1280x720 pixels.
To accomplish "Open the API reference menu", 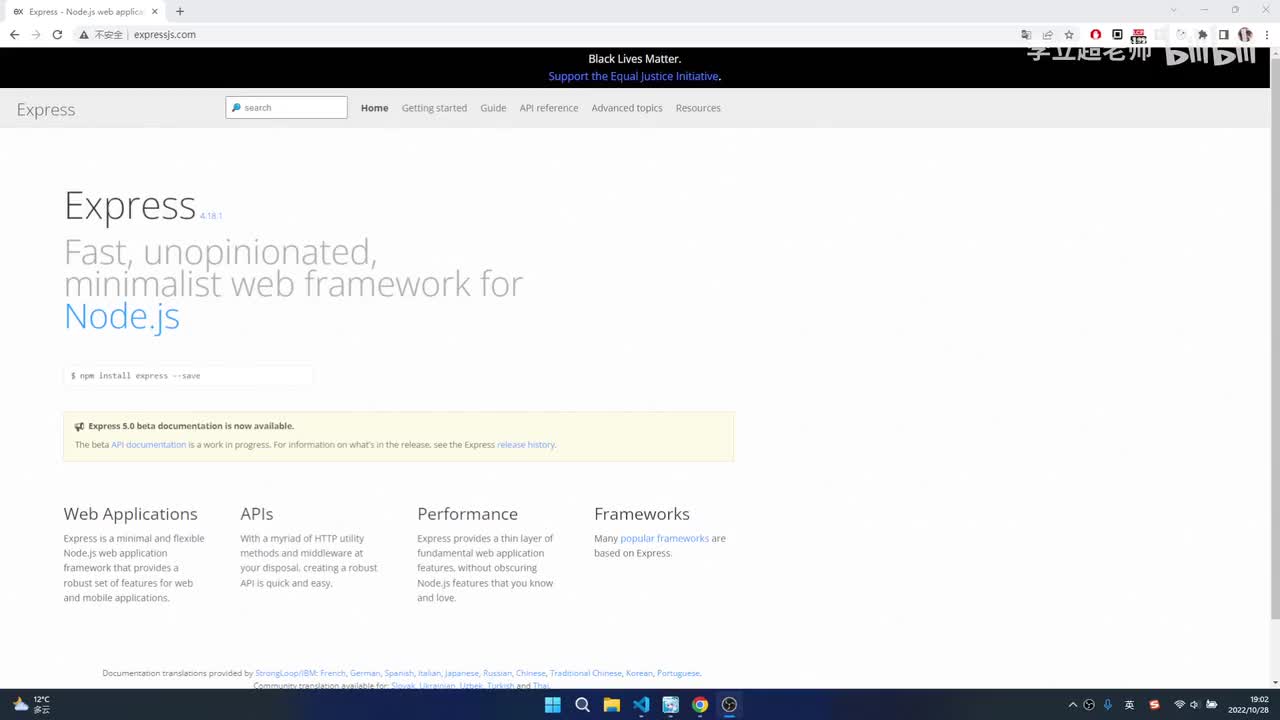I will point(549,108).
